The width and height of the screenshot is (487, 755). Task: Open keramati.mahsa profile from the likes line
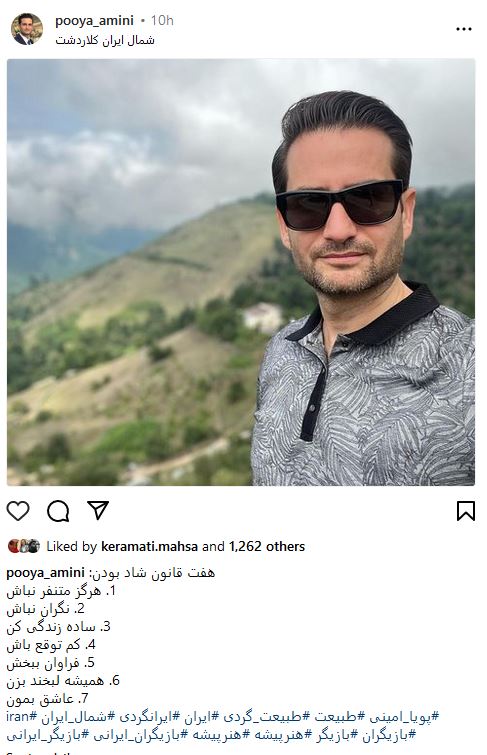tap(149, 547)
